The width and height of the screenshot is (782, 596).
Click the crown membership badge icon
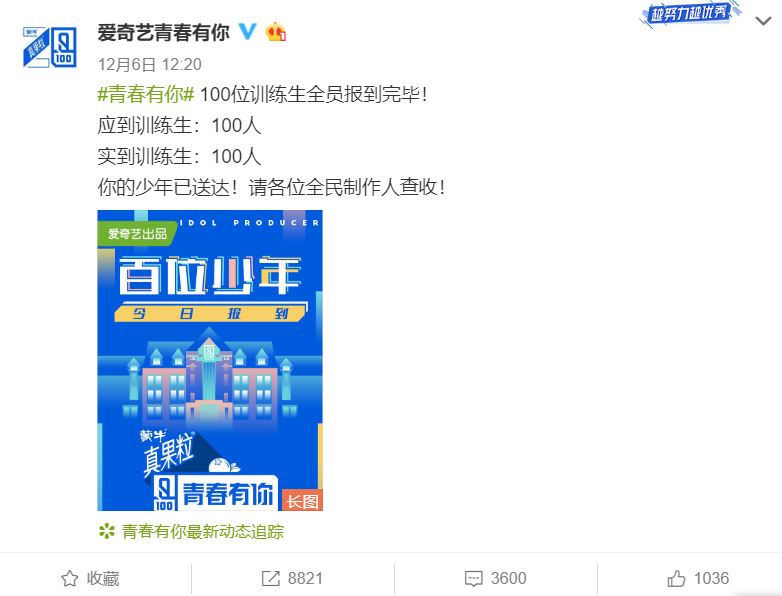pyautogui.click(x=276, y=32)
